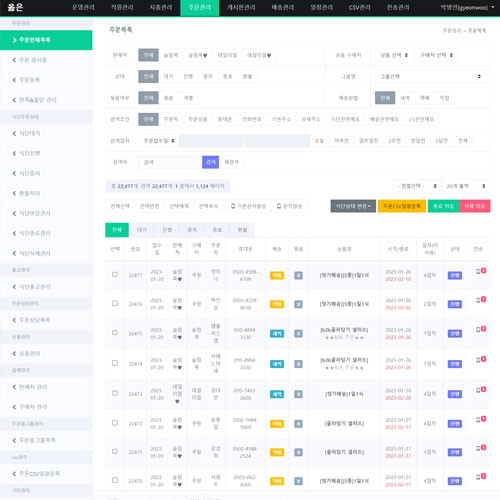Open the 상품 선택 dropdown
The width and height of the screenshot is (500, 500).
(394, 55)
